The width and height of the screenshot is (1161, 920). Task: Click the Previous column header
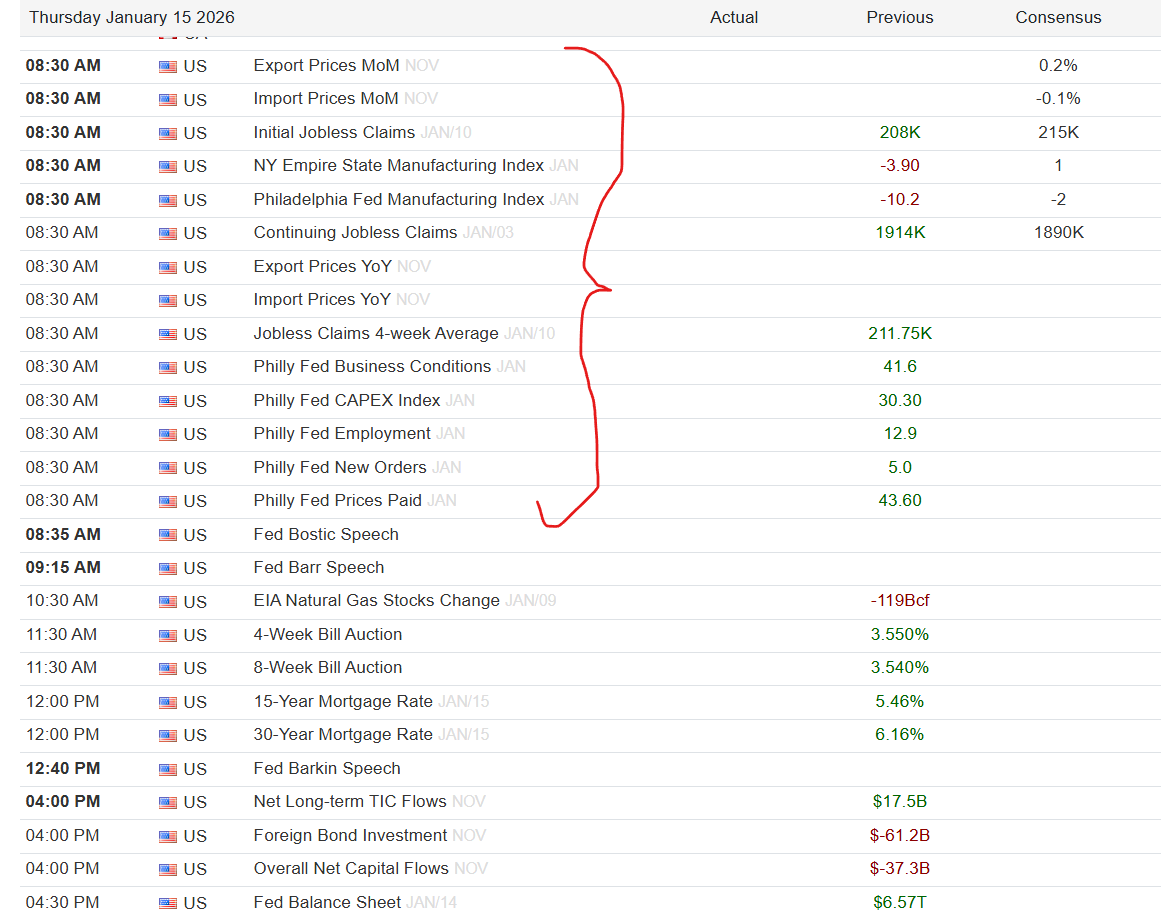pos(899,18)
